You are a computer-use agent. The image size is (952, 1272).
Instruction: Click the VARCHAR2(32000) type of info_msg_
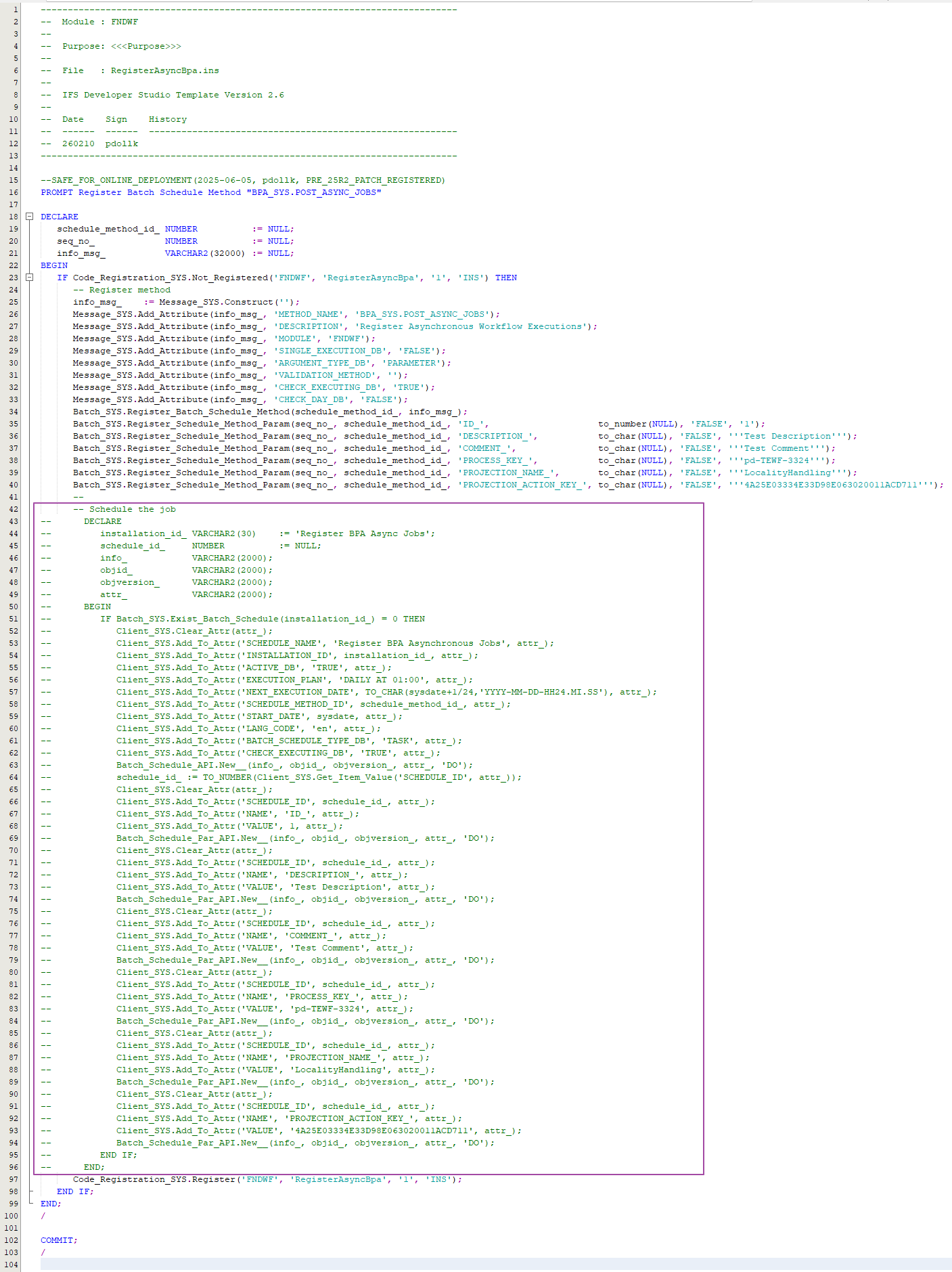[x=205, y=253]
